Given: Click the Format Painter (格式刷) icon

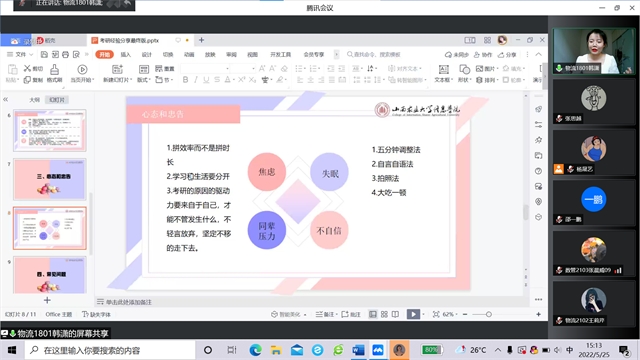Looking at the screenshot, I should (x=54, y=69).
